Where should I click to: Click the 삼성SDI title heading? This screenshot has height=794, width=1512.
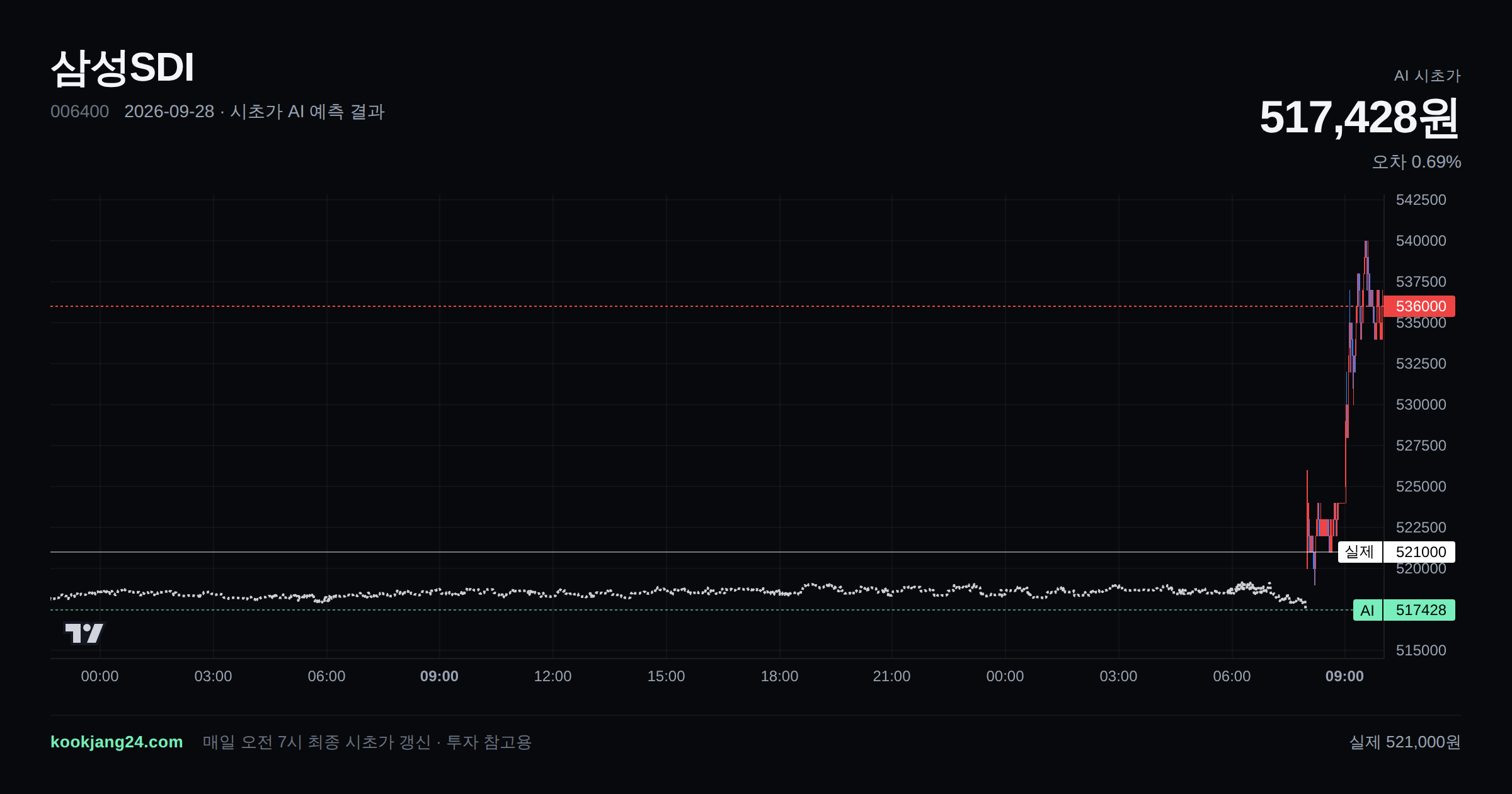point(122,67)
